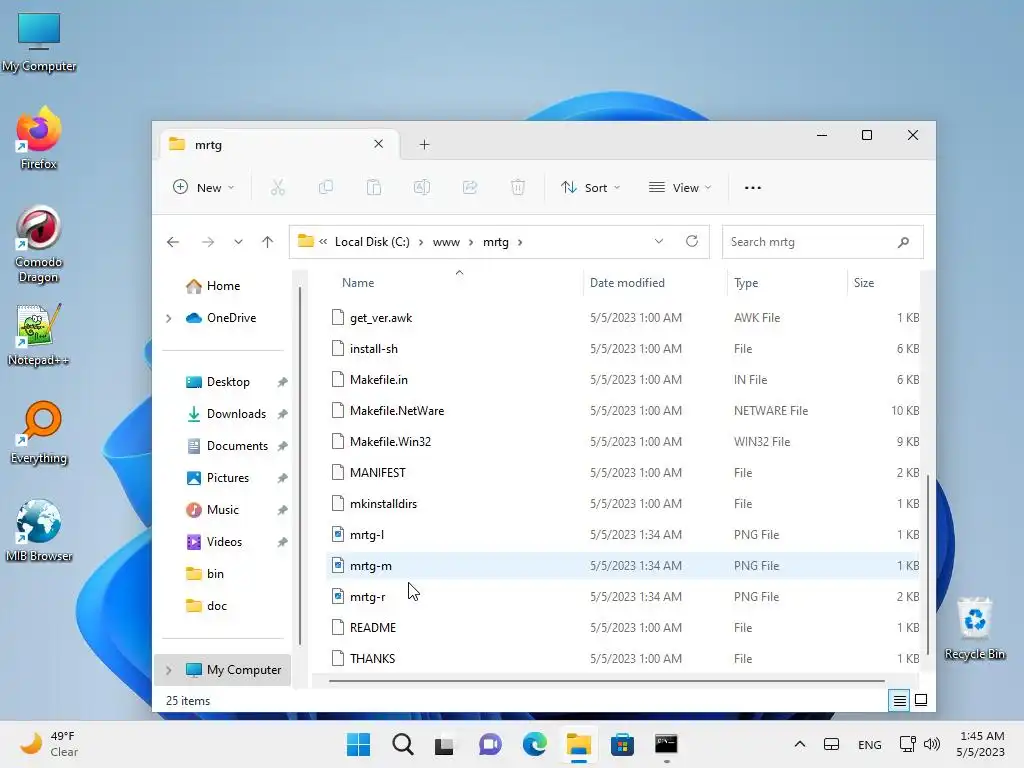Open Firefox desktop shortcut

pyautogui.click(x=39, y=138)
